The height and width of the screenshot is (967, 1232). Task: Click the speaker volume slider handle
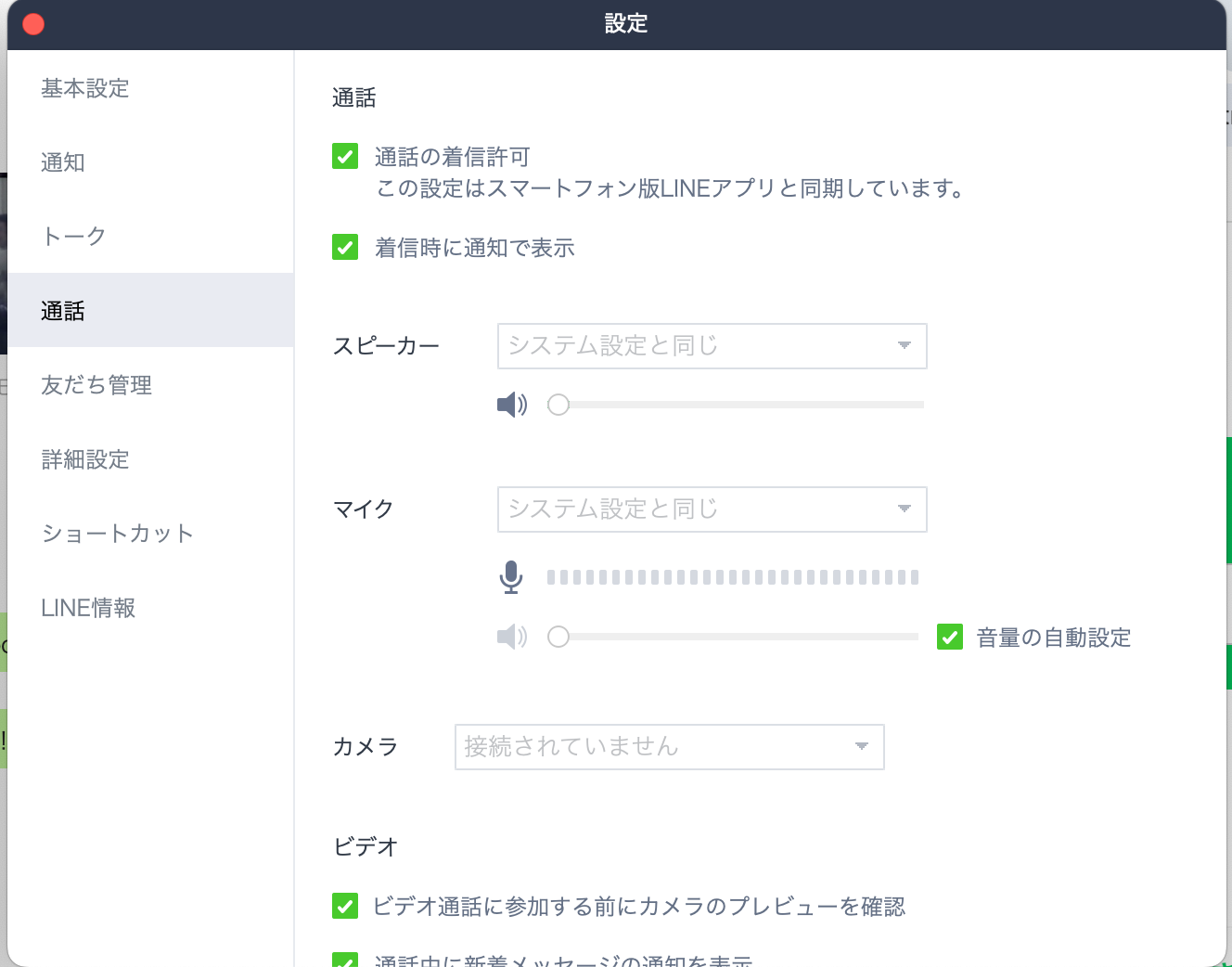coord(558,405)
